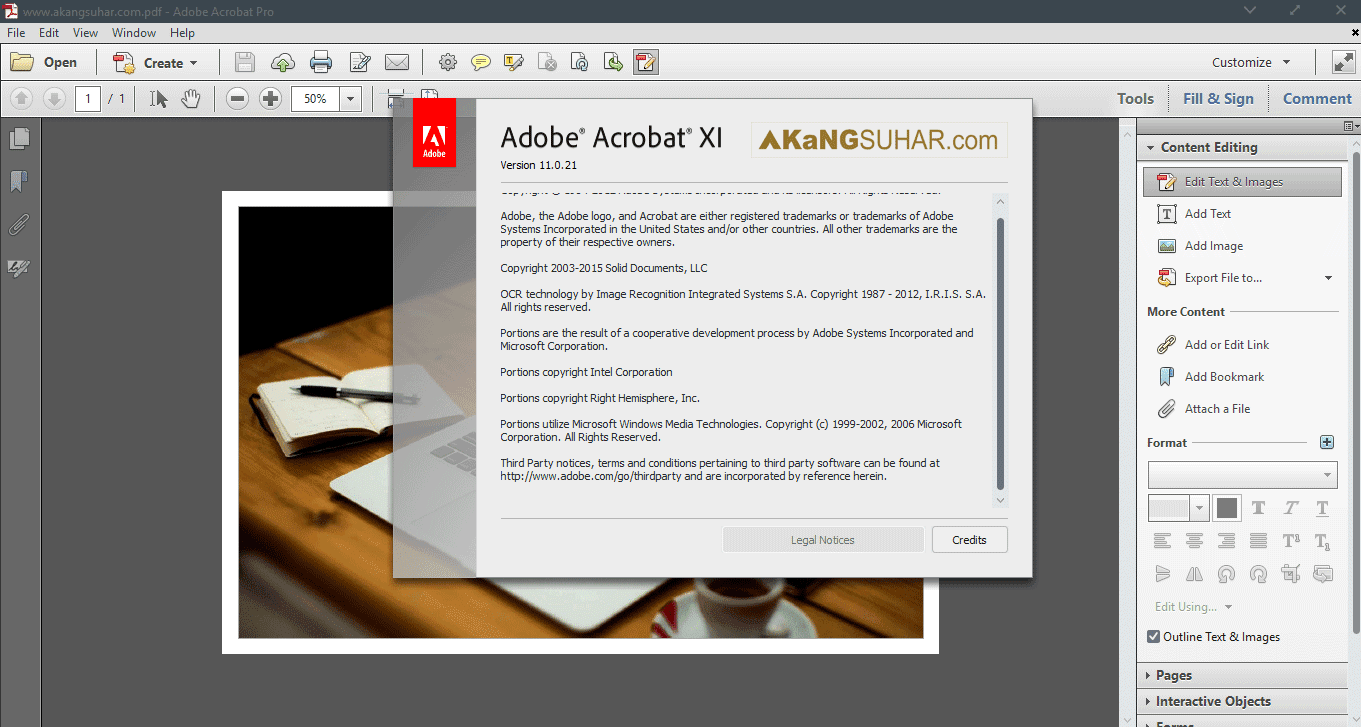This screenshot has height=727, width=1361.
Task: Click the Legal Notices button
Action: (823, 540)
